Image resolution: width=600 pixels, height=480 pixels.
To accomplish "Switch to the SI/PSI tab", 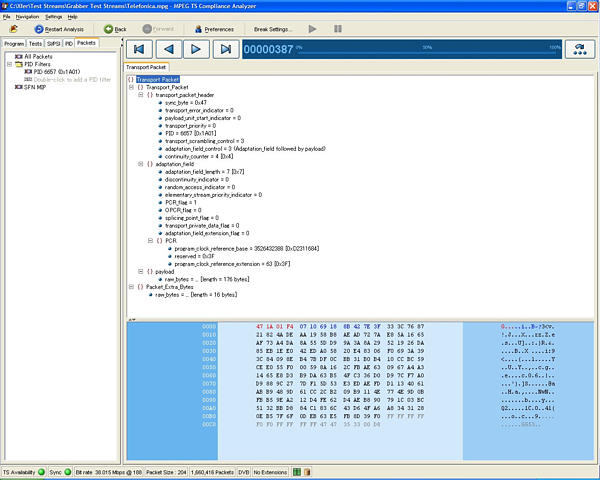I will click(x=53, y=44).
